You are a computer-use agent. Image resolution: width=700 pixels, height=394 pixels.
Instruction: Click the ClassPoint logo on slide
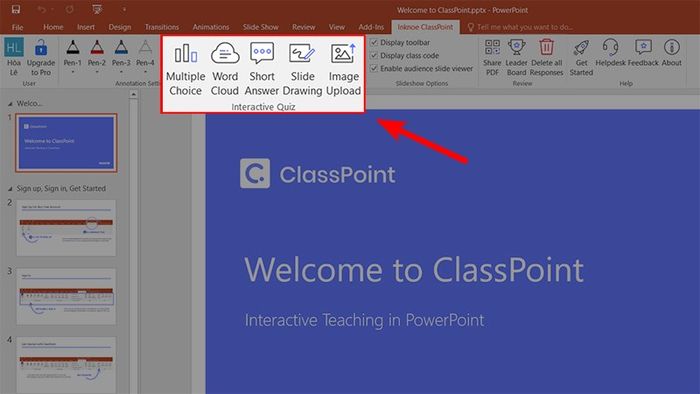tap(317, 174)
